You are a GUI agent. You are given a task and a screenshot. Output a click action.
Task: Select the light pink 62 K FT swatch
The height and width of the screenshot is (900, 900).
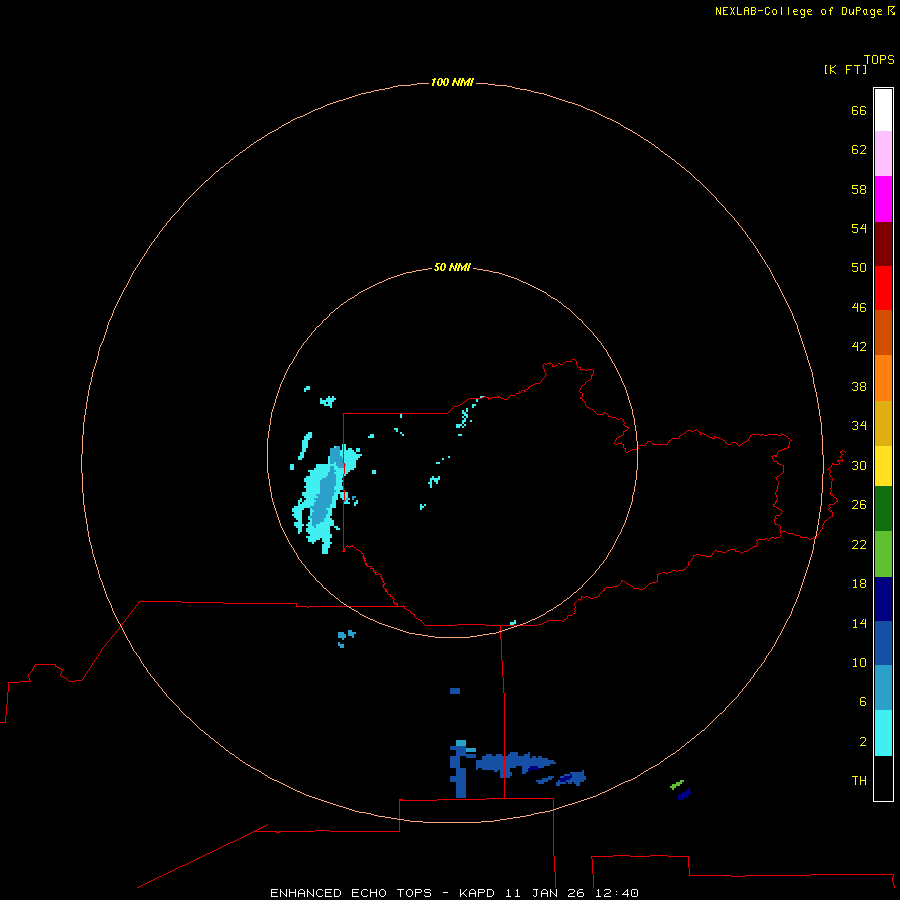point(883,153)
